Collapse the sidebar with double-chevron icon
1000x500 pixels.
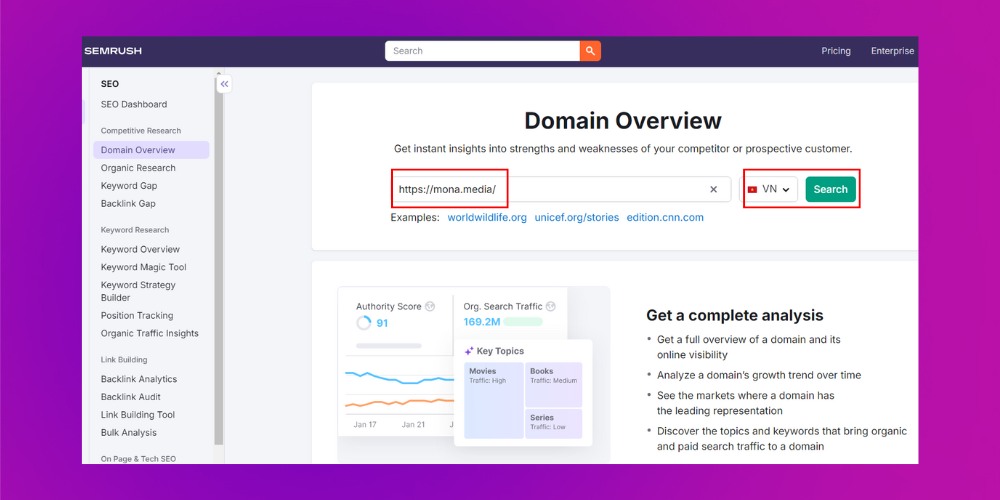pyautogui.click(x=224, y=84)
